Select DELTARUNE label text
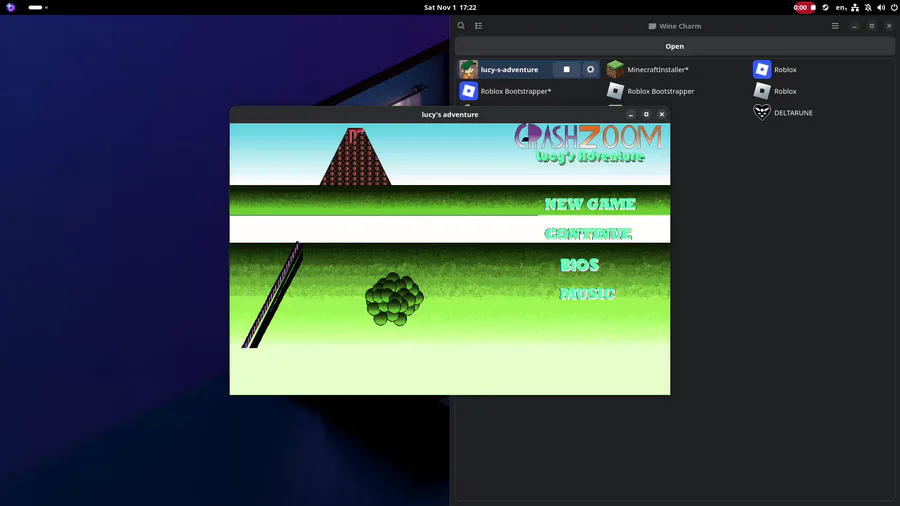900x506 pixels. [x=793, y=112]
